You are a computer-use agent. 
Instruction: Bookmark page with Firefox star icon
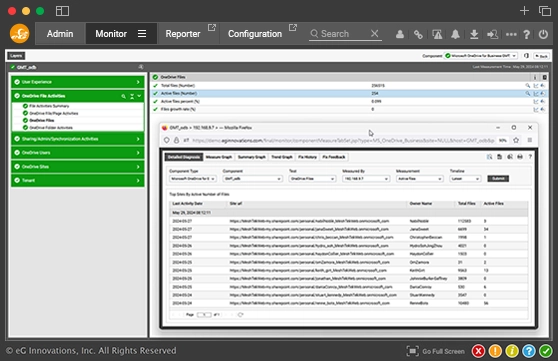tap(516, 140)
